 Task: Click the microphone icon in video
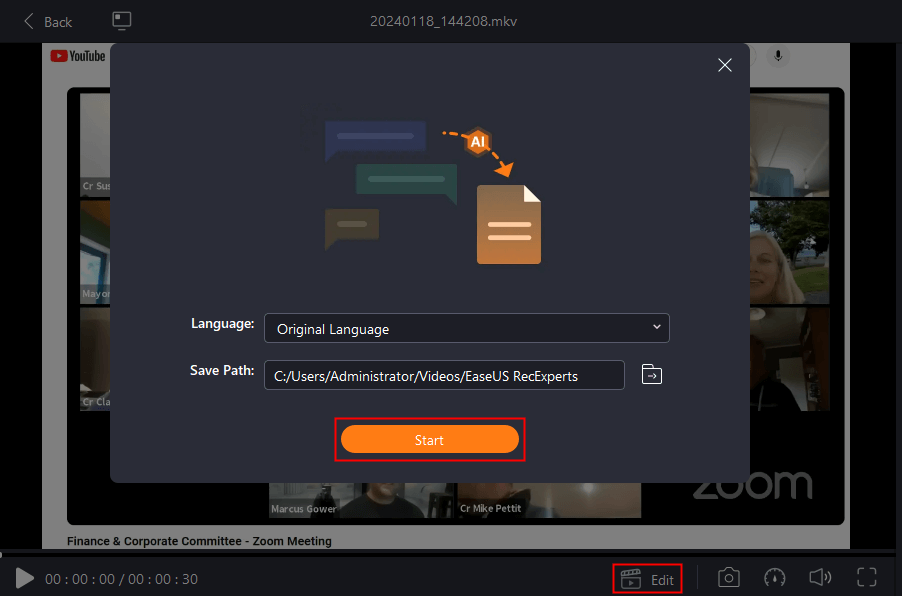pos(778,56)
